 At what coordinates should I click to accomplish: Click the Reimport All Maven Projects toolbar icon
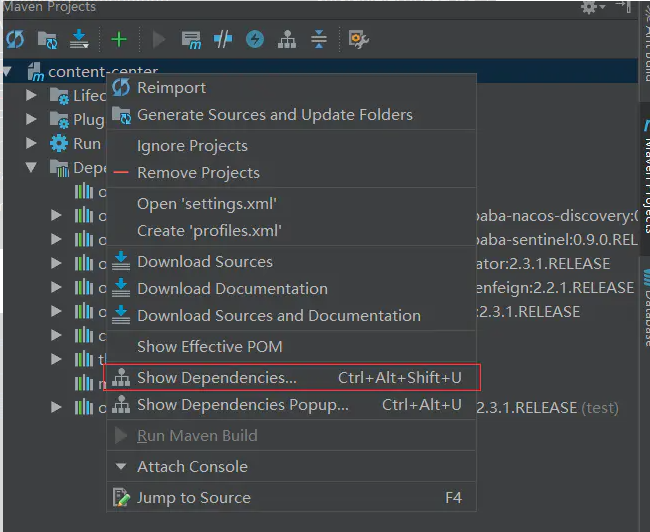15,40
